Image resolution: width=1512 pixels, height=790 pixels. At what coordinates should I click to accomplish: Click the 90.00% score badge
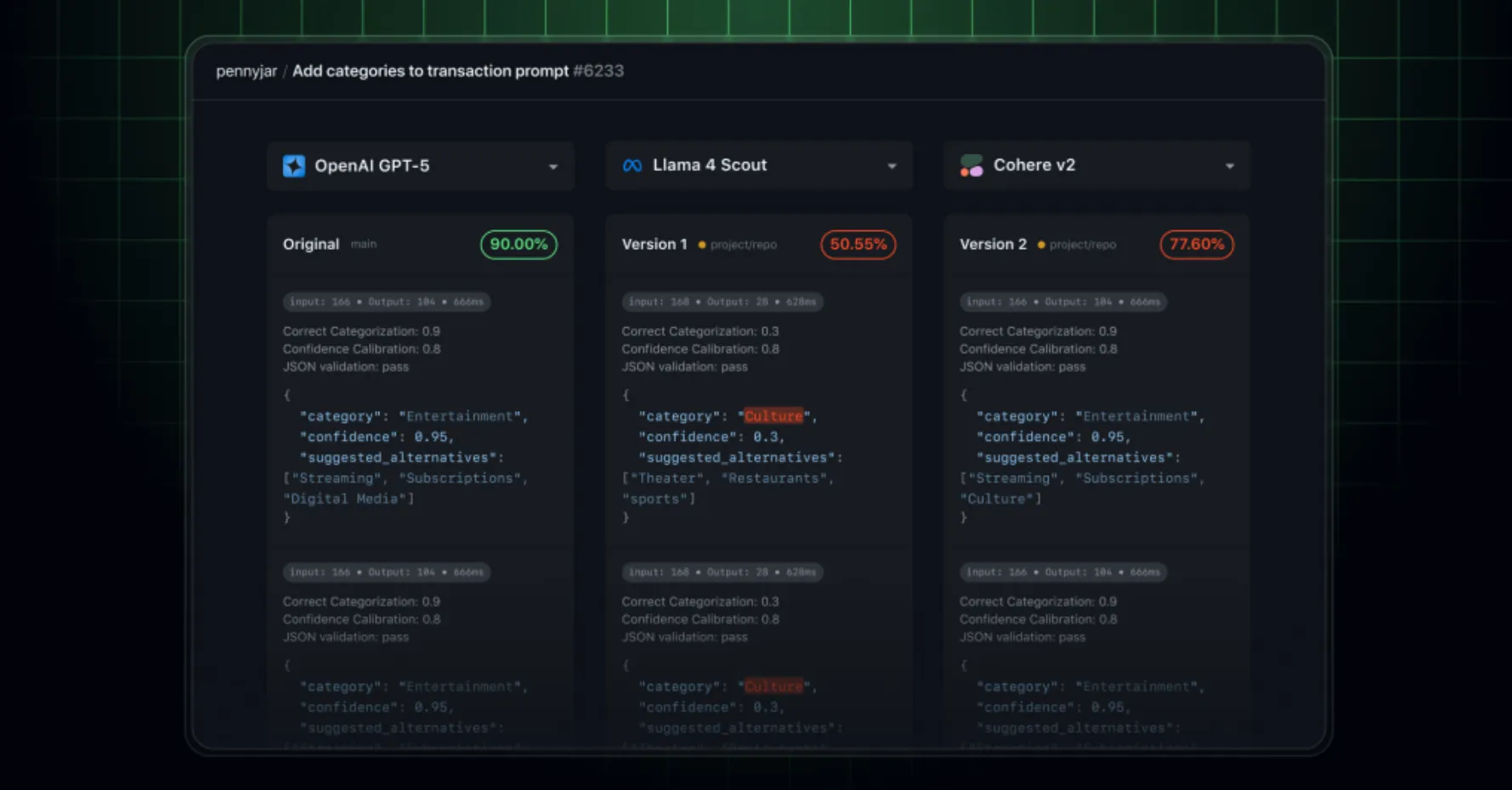518,245
